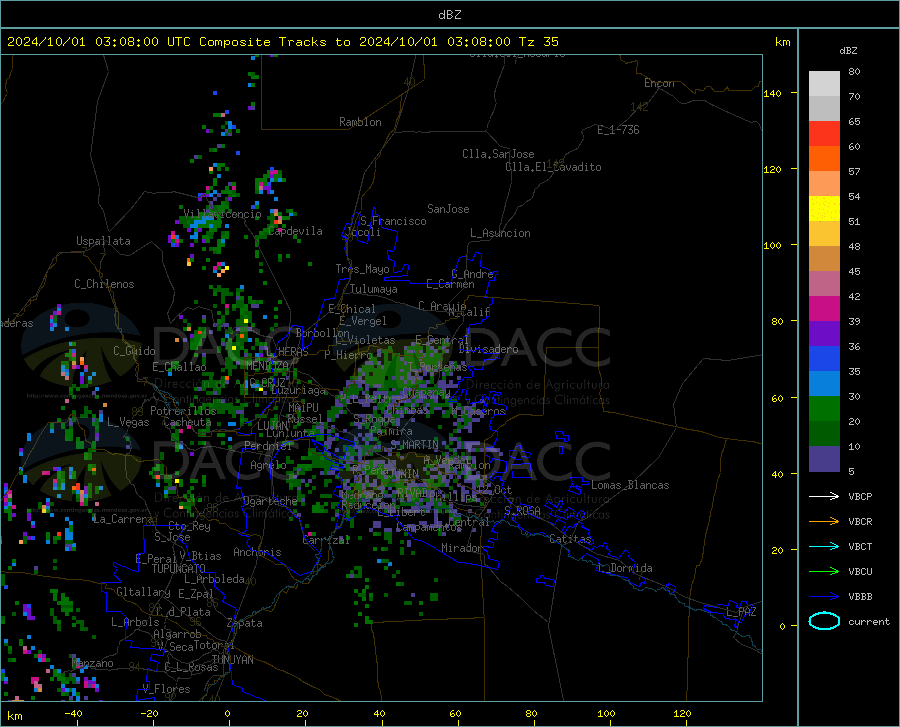Click the E_1-736 map label
This screenshot has height=727, width=900.
coord(618,130)
